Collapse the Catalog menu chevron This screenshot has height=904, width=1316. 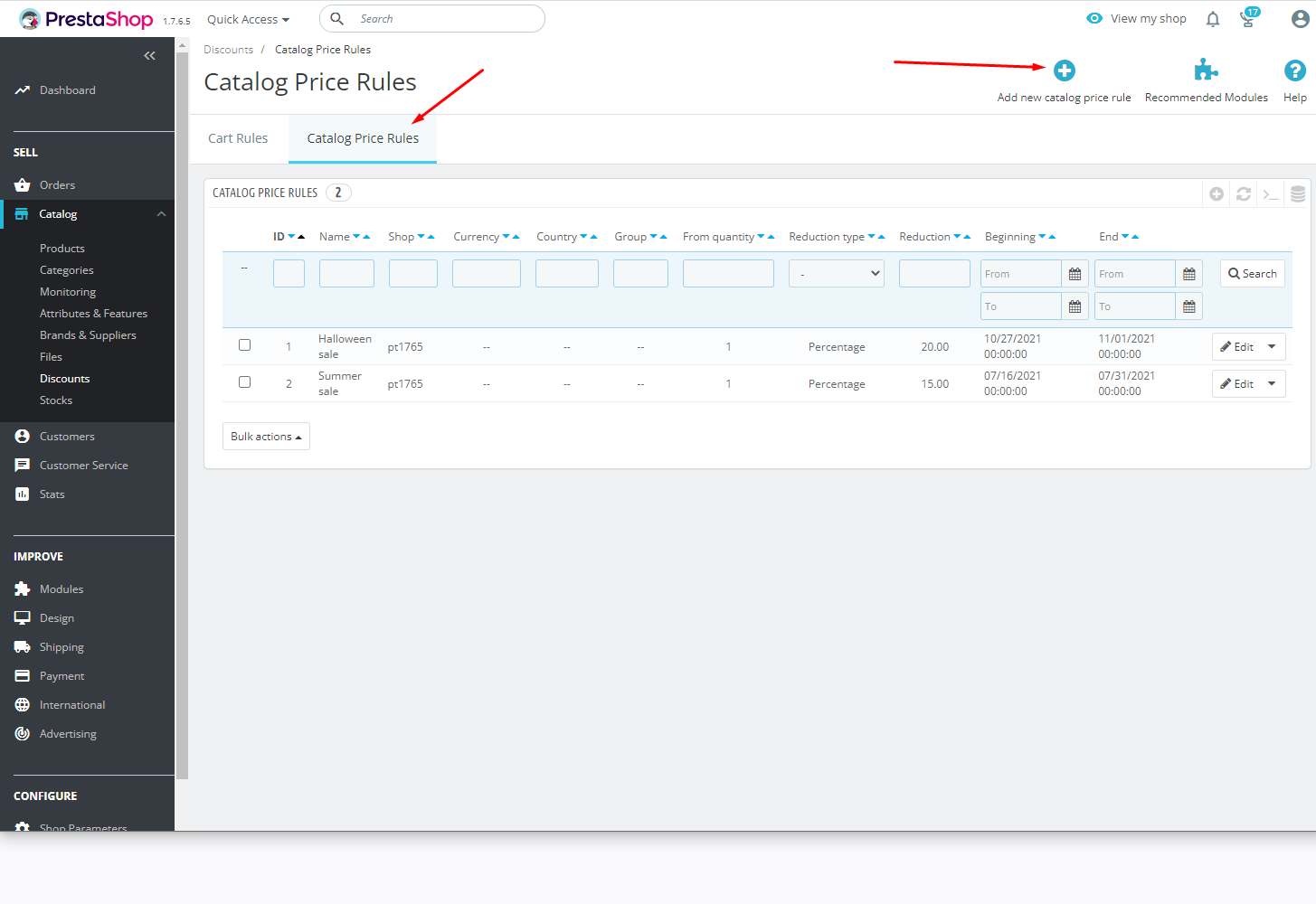point(161,214)
